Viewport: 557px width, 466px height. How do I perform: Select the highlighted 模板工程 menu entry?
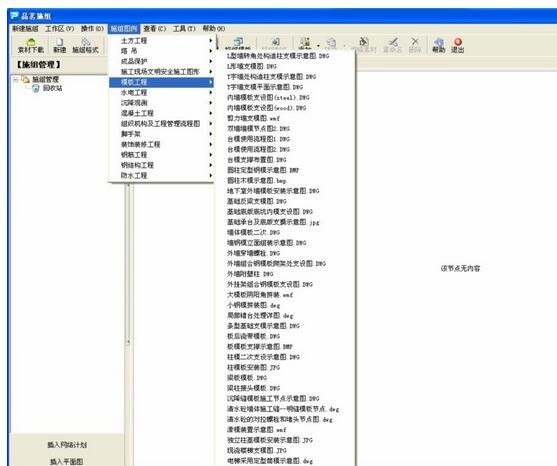tap(161, 82)
